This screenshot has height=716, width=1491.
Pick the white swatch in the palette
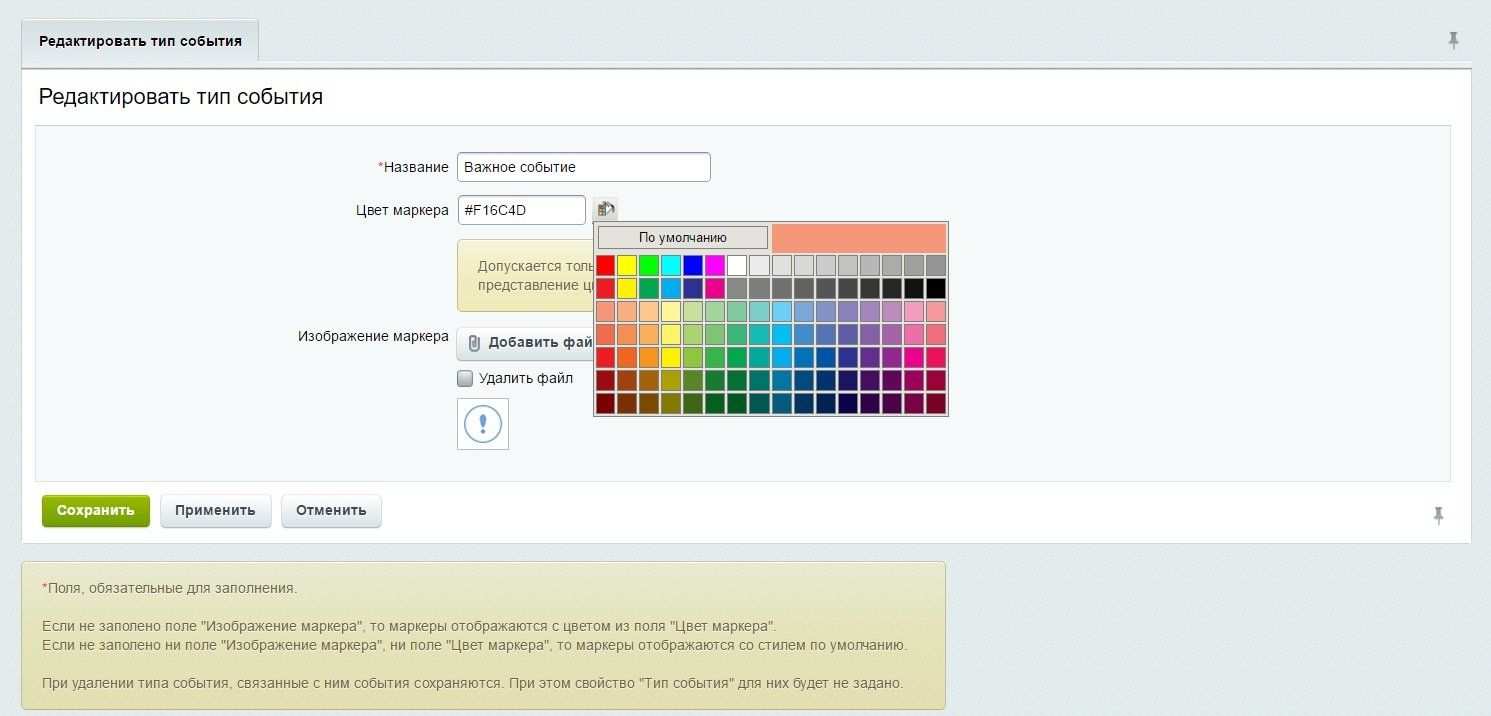(x=737, y=265)
